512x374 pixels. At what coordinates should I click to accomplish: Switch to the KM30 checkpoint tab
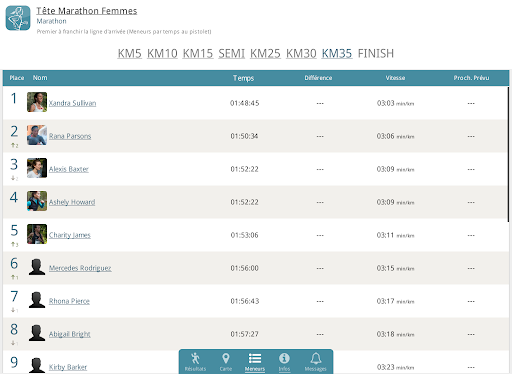pyautogui.click(x=301, y=53)
